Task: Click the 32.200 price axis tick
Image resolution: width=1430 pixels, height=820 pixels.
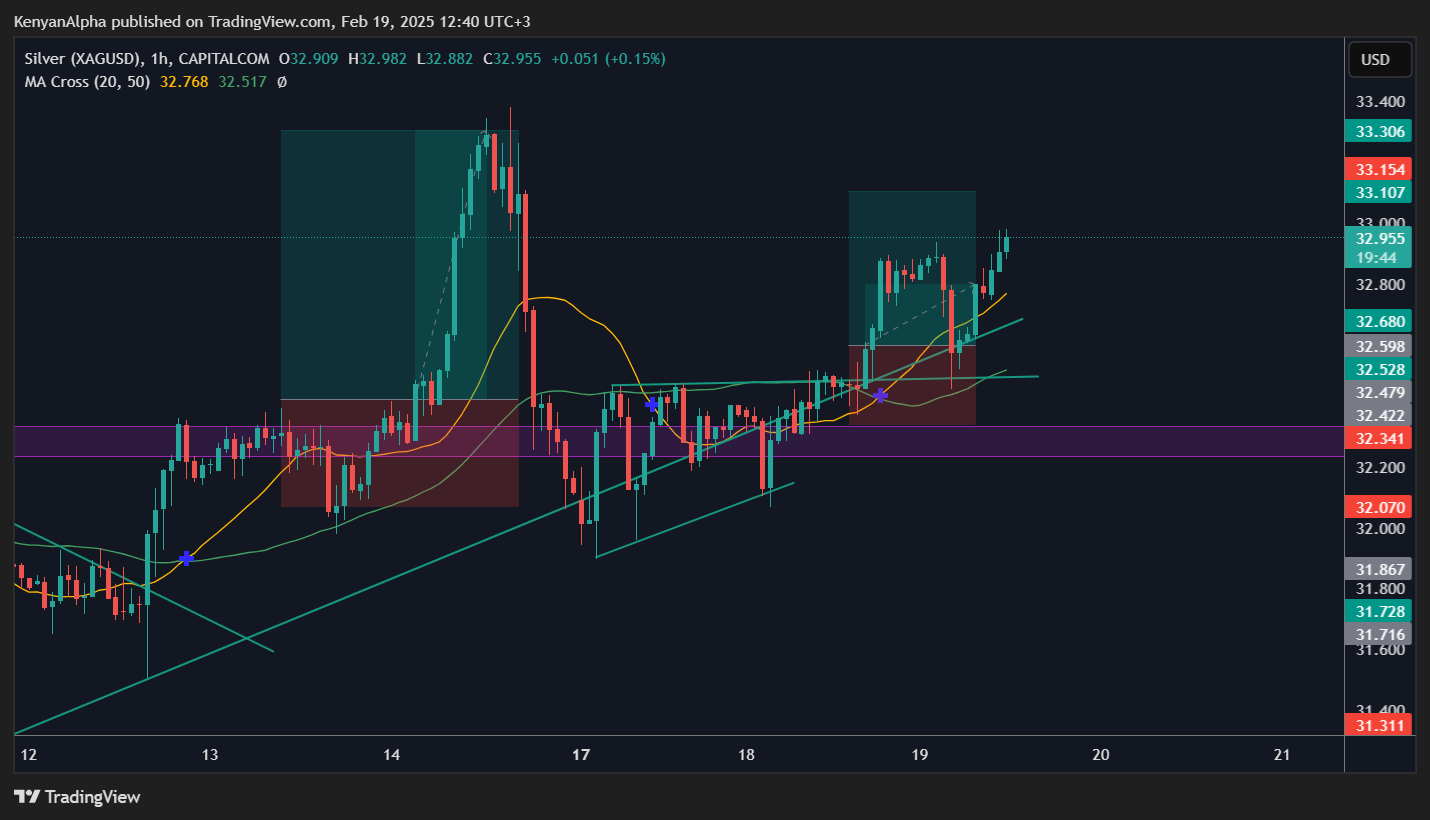Action: click(1380, 467)
